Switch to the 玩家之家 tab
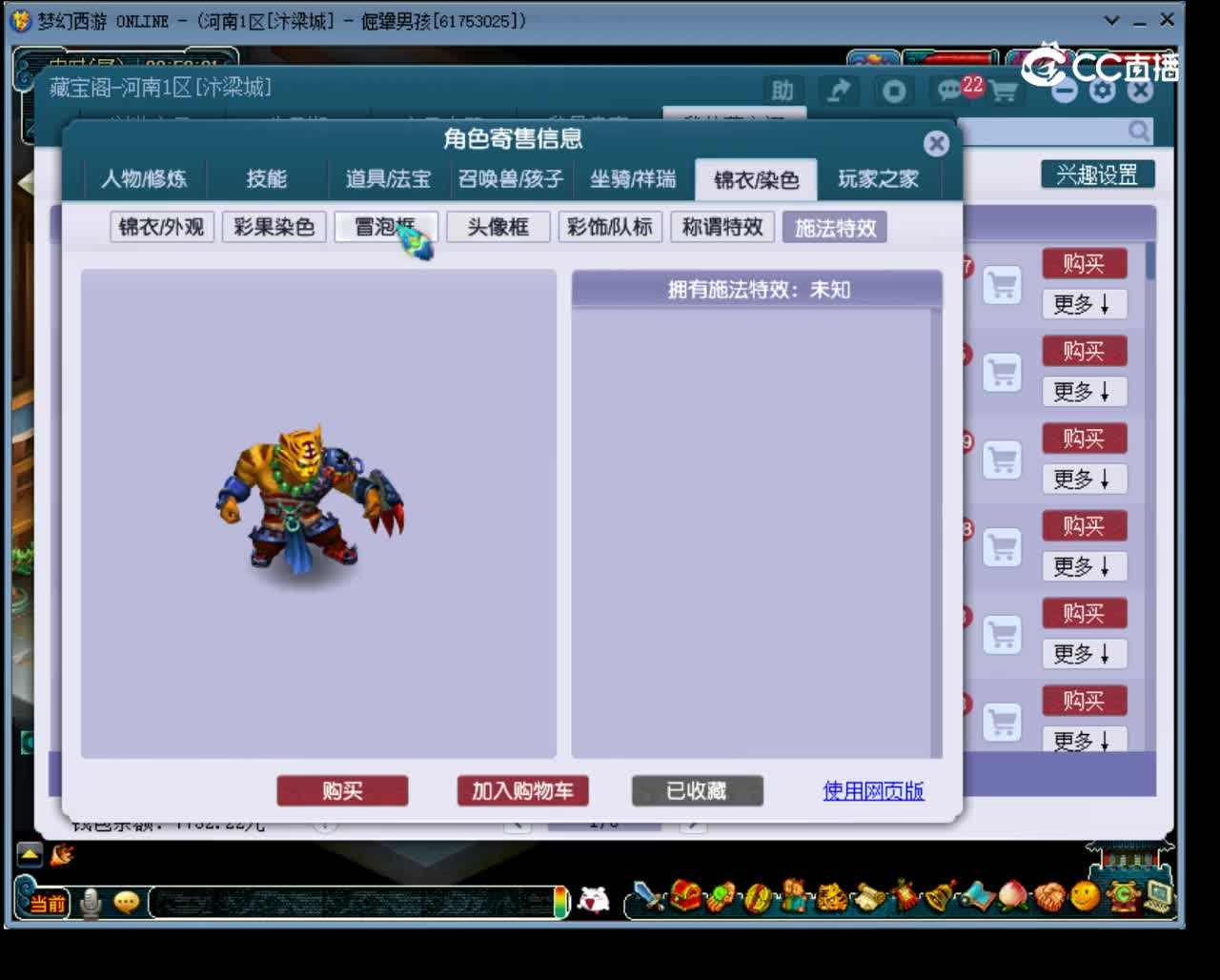The height and width of the screenshot is (980, 1220). point(878,178)
